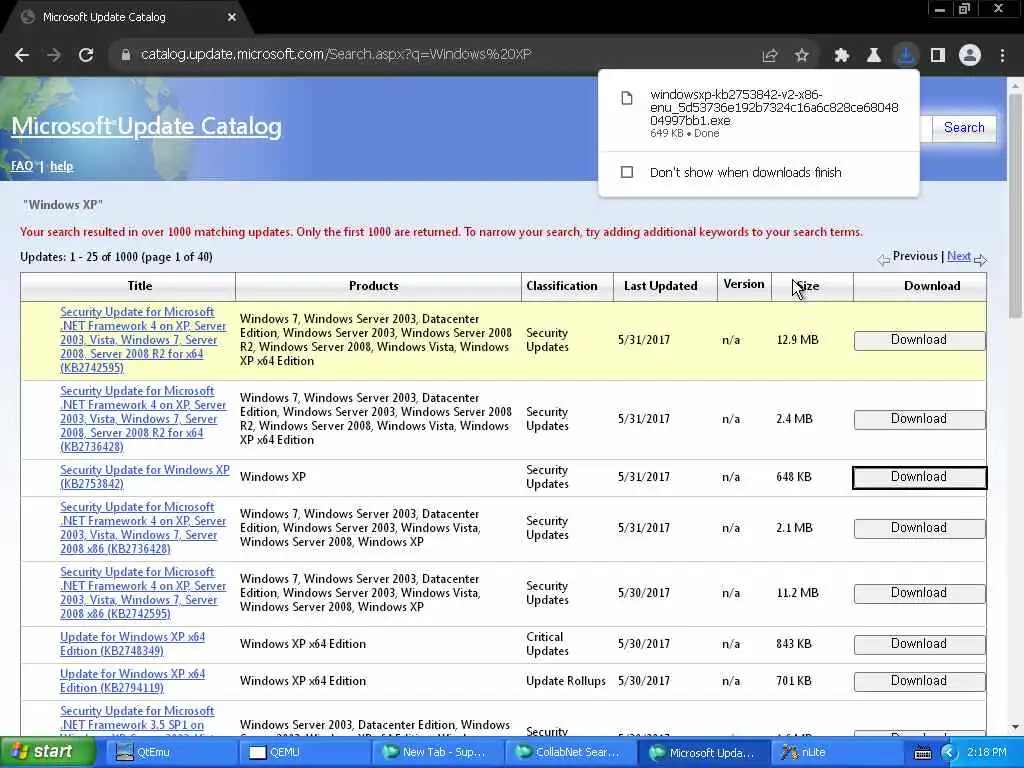Close the Microsoft Update Catalog tab
Image resolution: width=1024 pixels, height=768 pixels.
pyautogui.click(x=232, y=17)
